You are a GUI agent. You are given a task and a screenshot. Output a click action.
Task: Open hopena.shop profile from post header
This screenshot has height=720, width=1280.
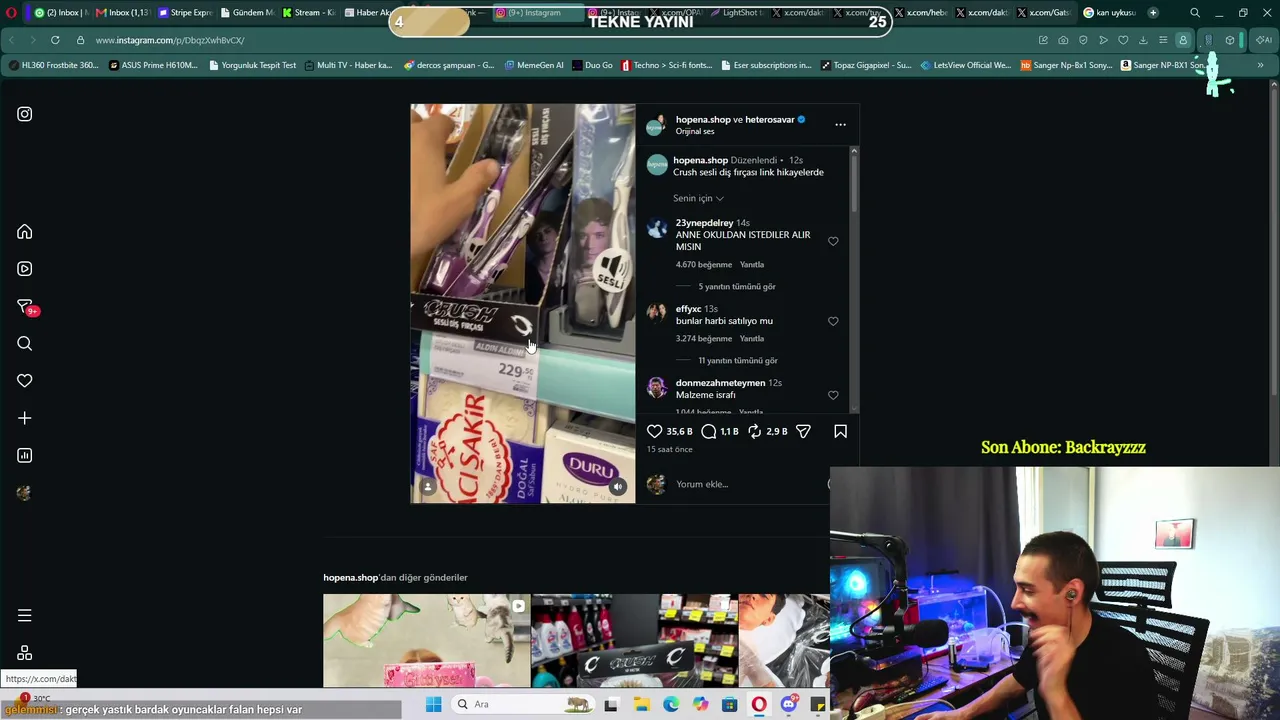(703, 120)
